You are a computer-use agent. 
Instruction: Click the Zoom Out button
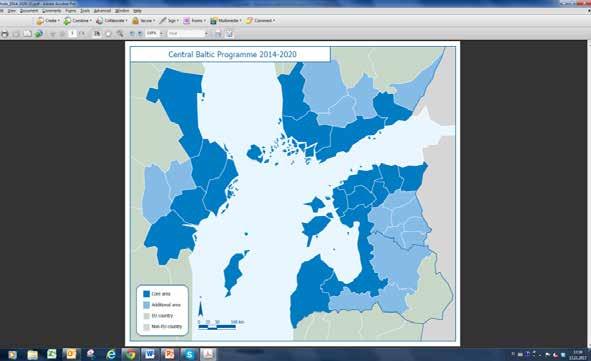(132, 34)
